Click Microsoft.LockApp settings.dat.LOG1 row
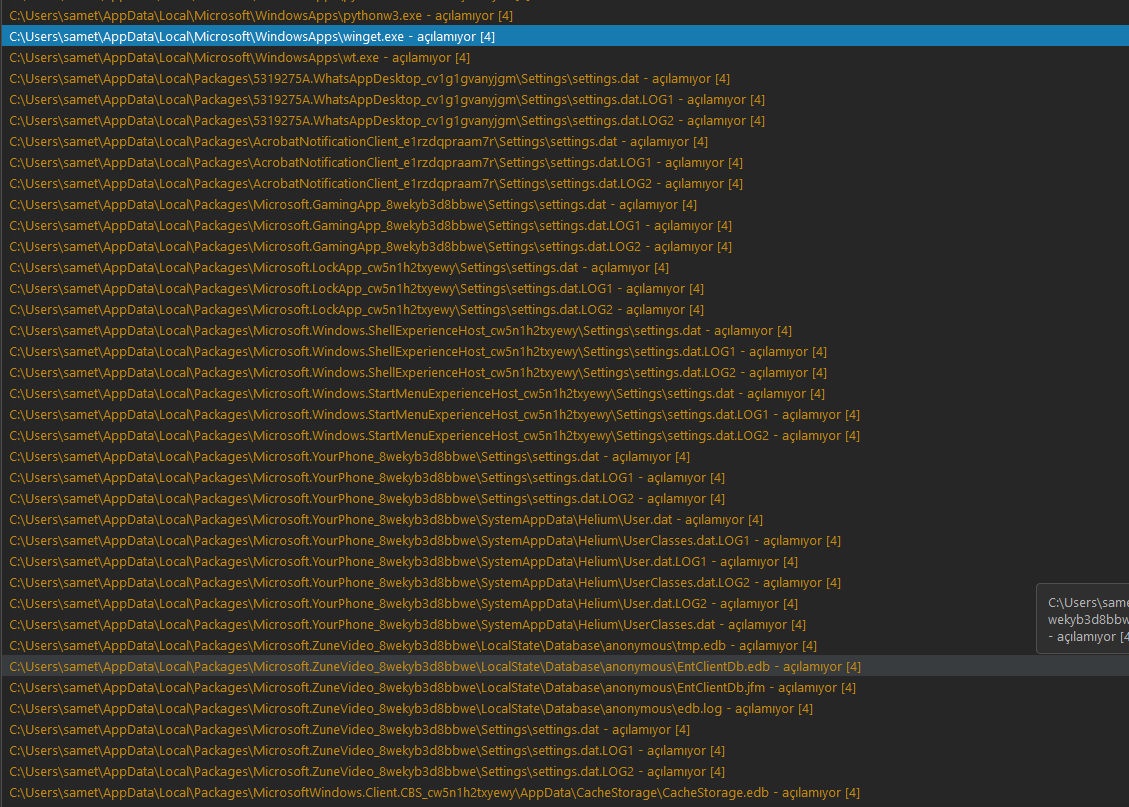This screenshot has height=807, width=1129. [x=564, y=289]
